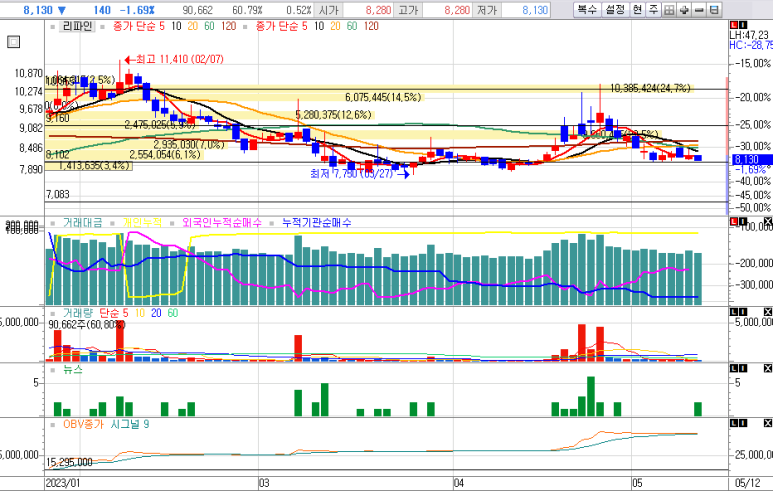
Task: Click the 6,075,445(14.5%) volume profile label
Action: pos(383,97)
